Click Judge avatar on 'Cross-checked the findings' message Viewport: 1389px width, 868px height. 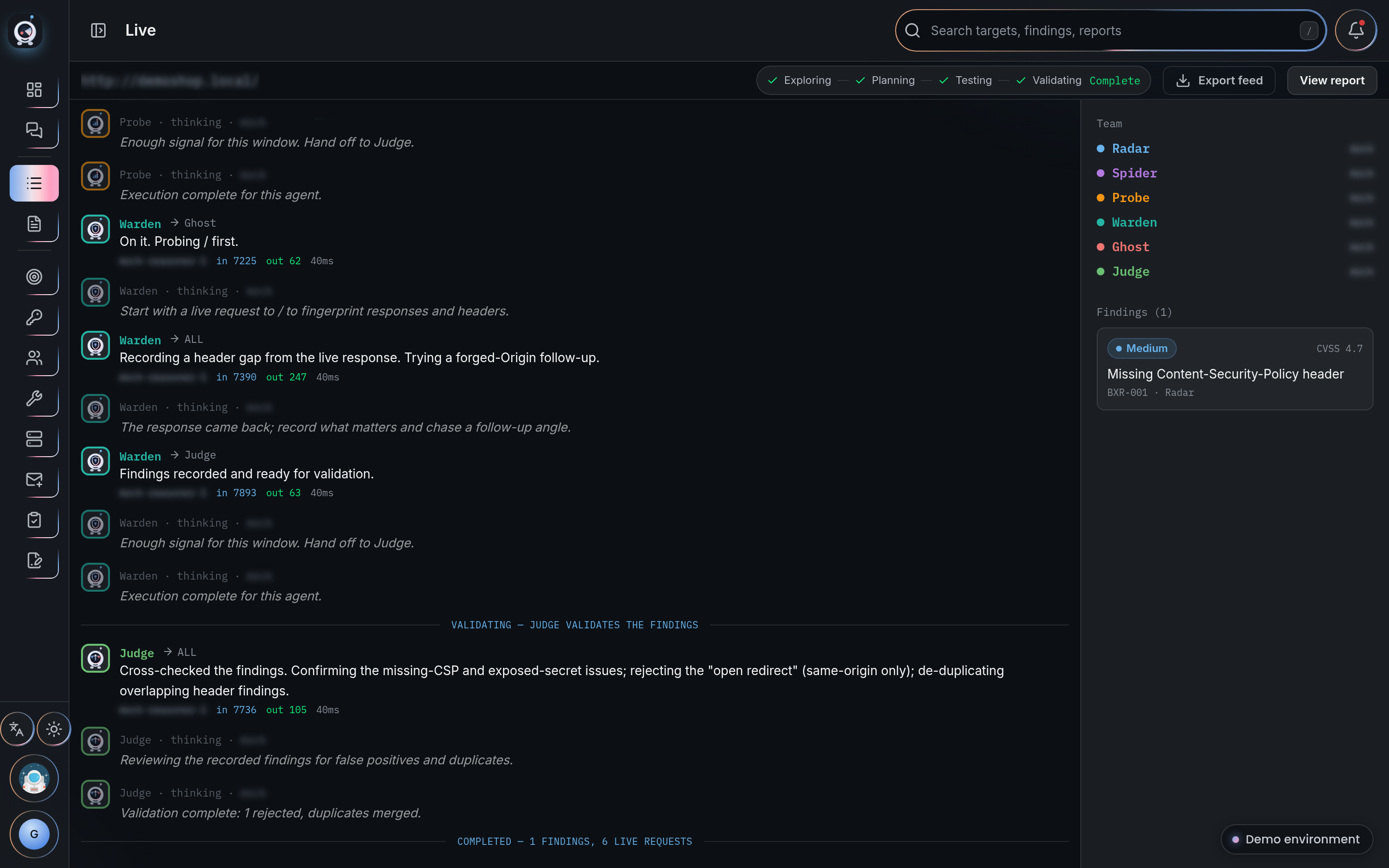pyautogui.click(x=95, y=658)
